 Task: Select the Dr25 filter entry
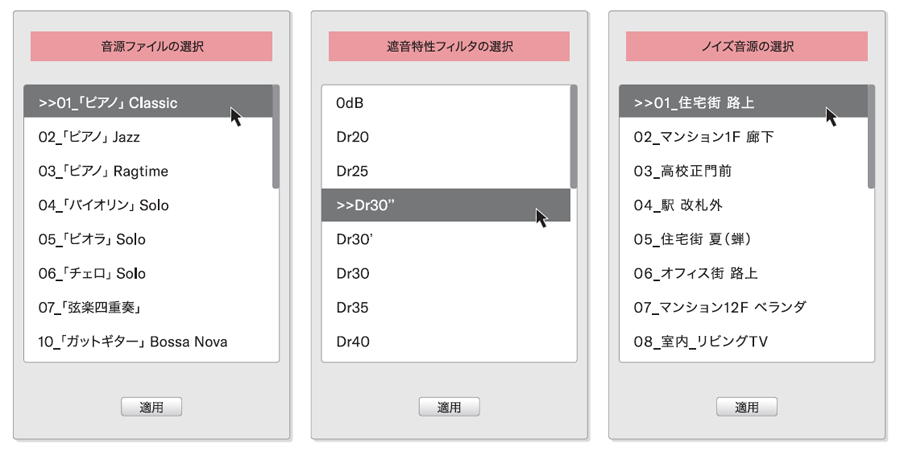[x=352, y=171]
